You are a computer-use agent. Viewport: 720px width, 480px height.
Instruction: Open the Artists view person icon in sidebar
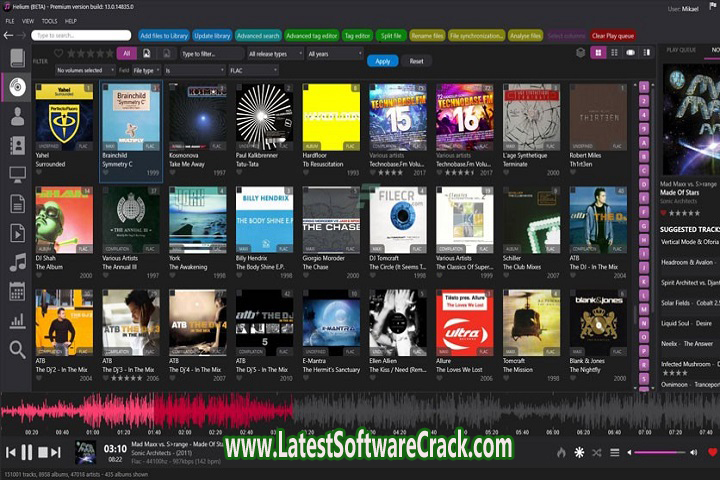17,117
